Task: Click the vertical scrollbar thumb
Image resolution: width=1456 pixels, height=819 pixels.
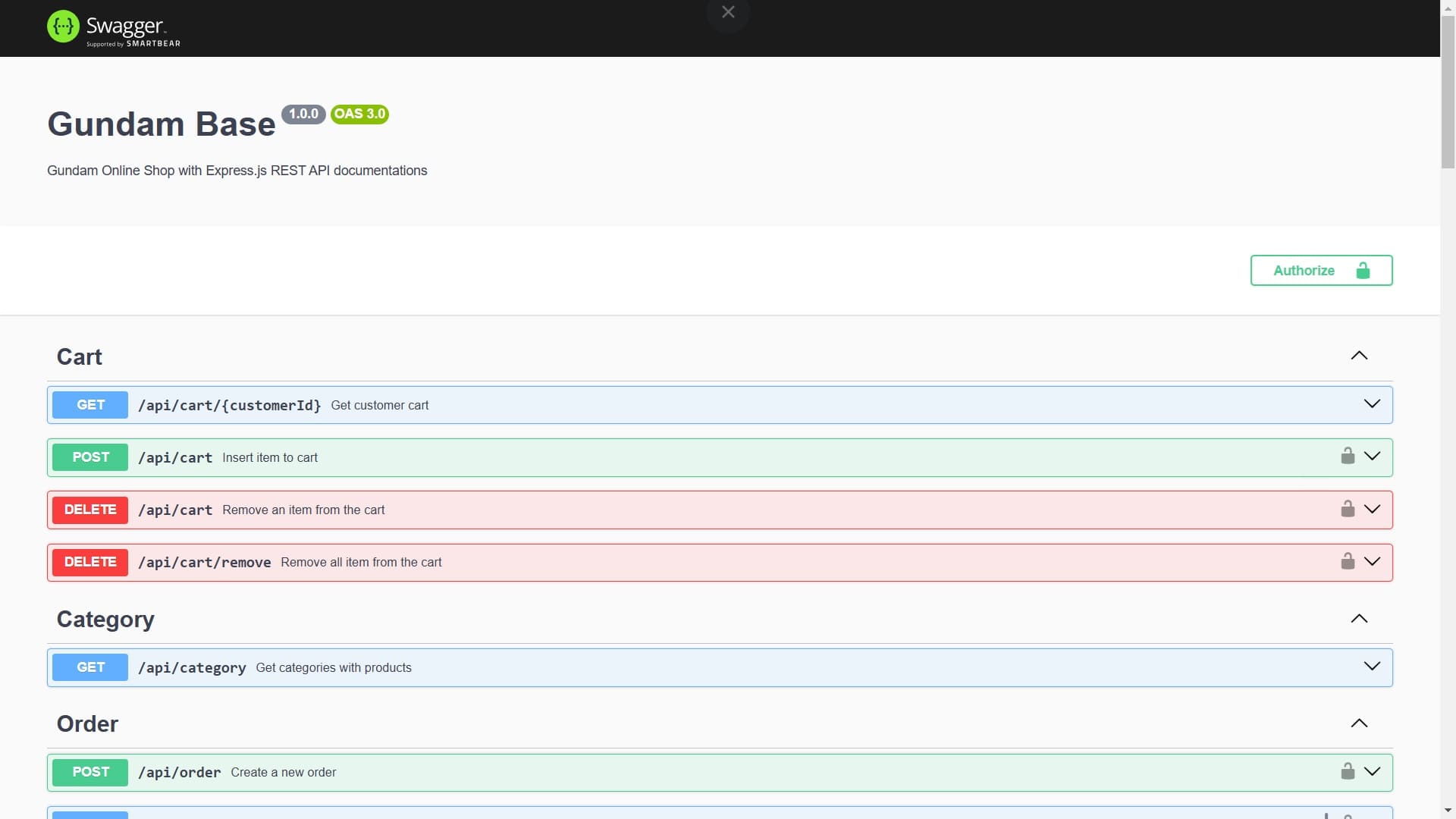Action: [1448, 91]
